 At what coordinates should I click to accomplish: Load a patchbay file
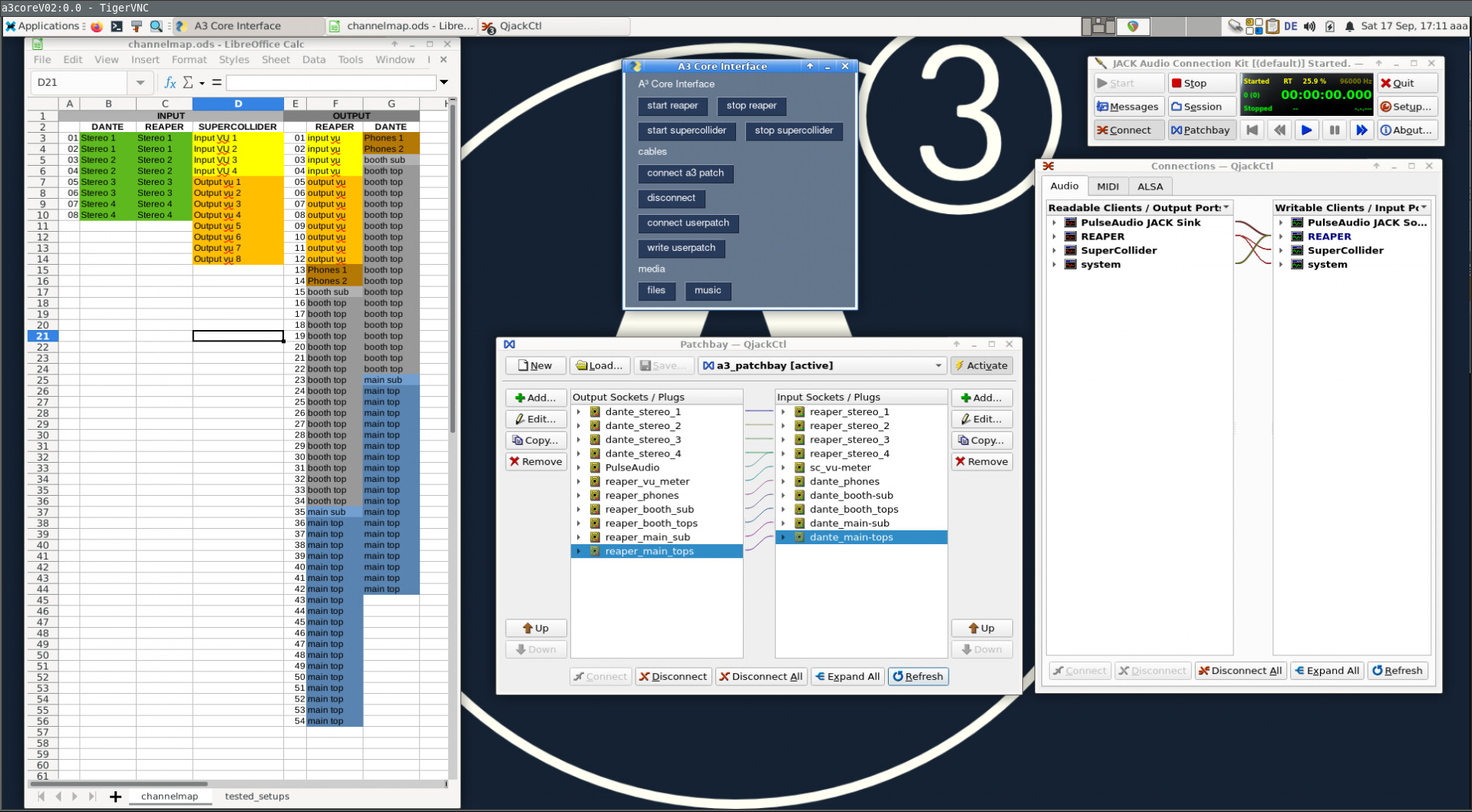599,365
